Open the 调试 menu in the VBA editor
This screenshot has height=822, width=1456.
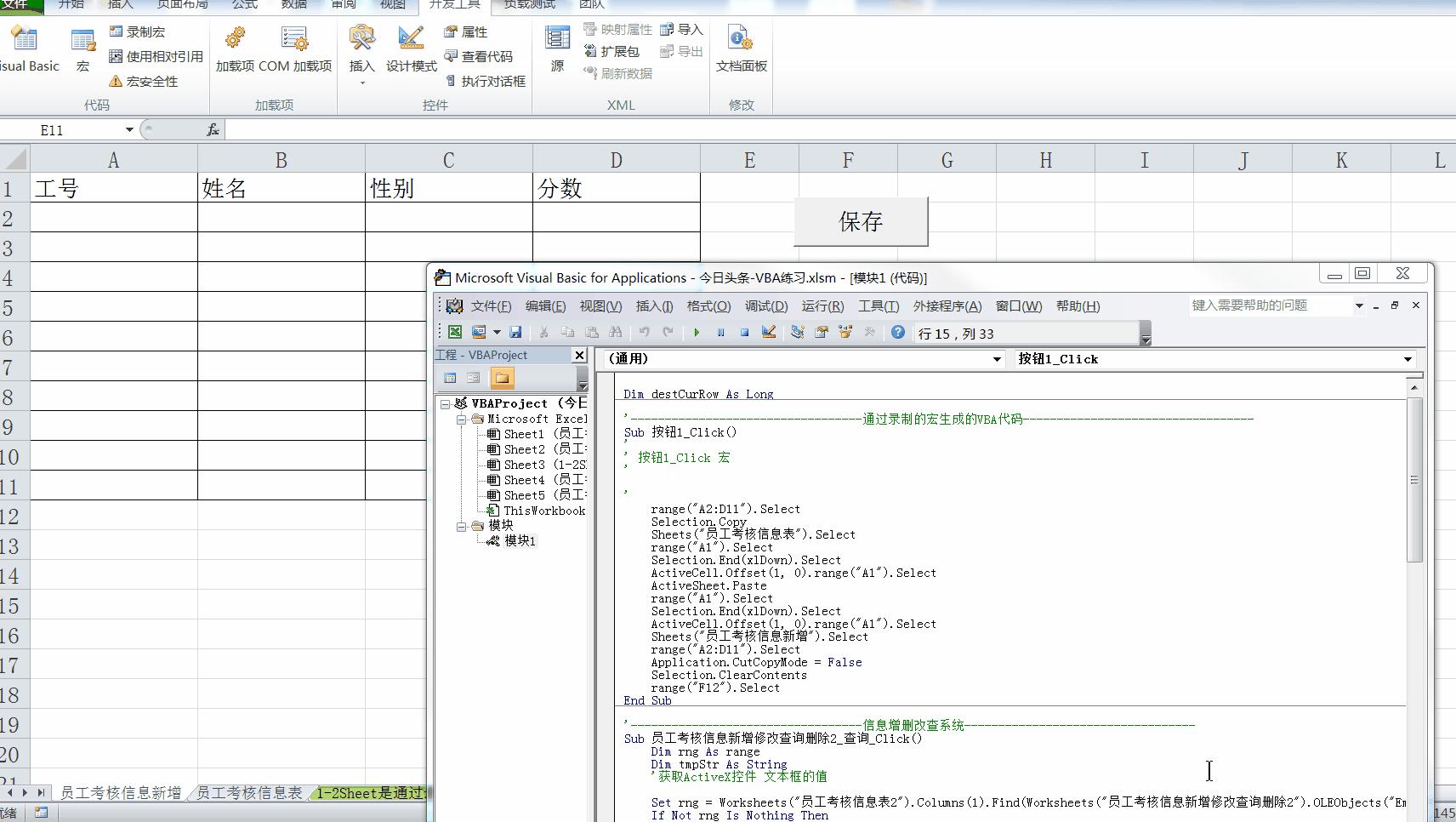[x=765, y=306]
